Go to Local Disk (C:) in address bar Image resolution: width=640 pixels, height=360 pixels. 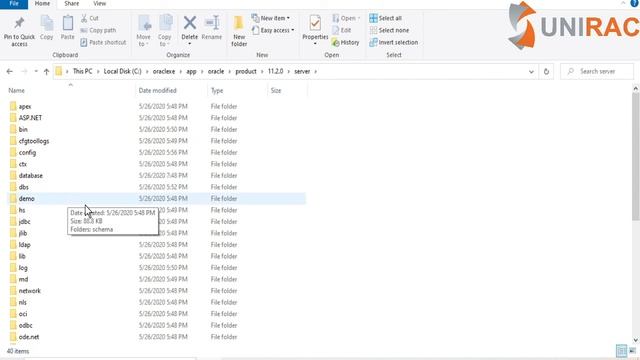[122, 71]
